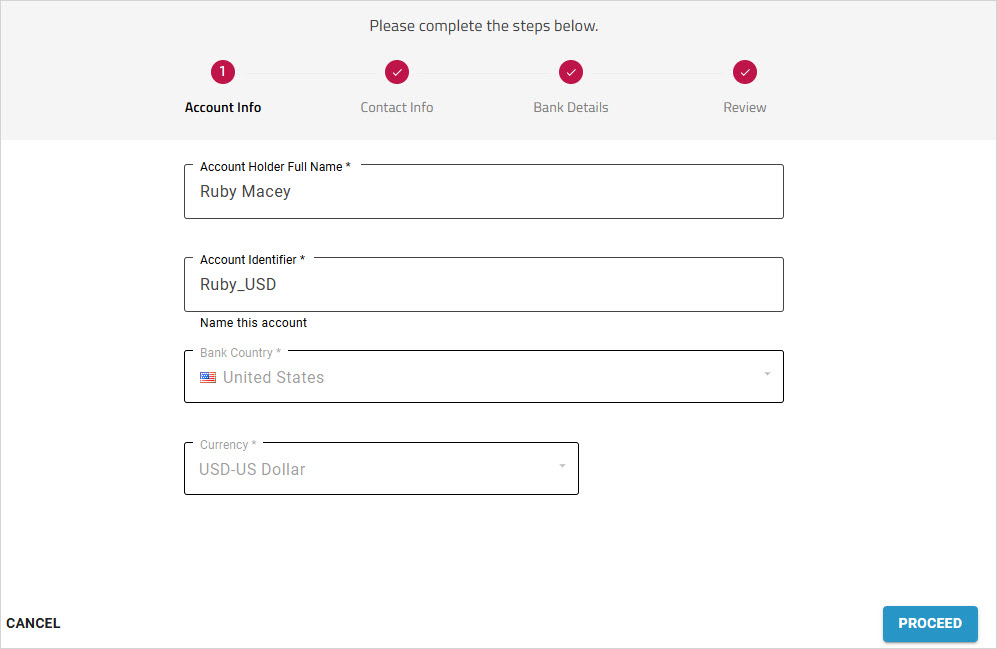Click the United States flag icon
This screenshot has width=997, height=649.
(x=207, y=377)
